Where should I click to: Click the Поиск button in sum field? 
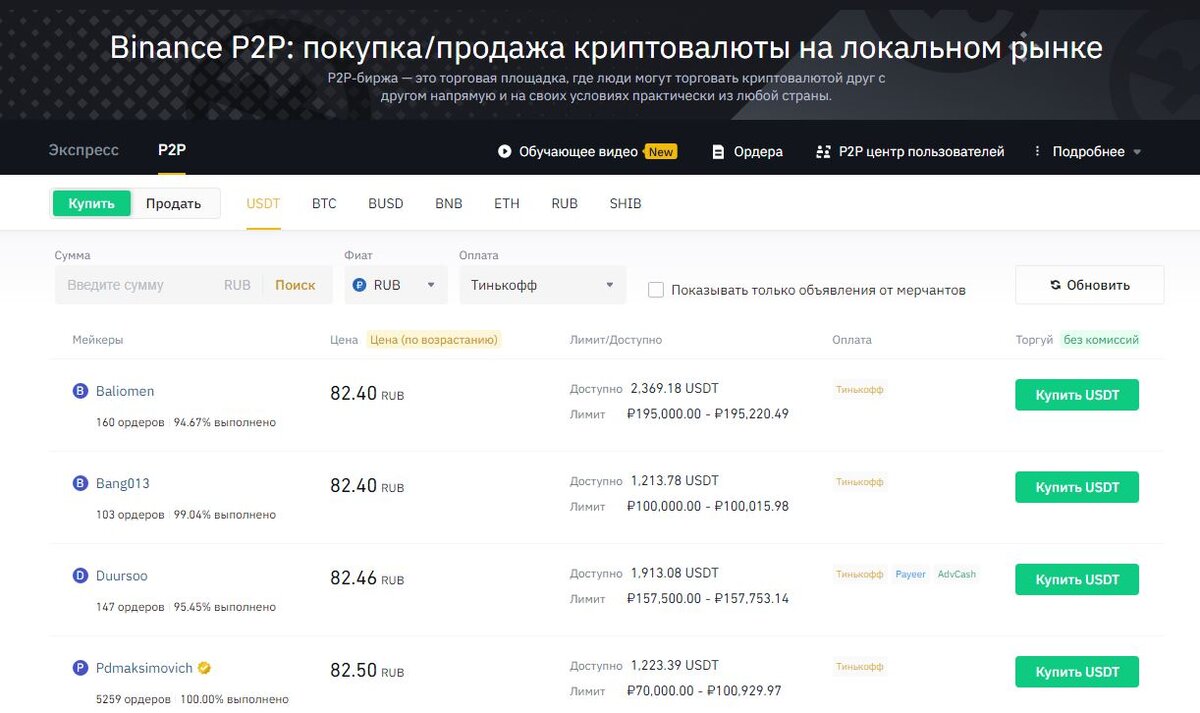point(295,285)
